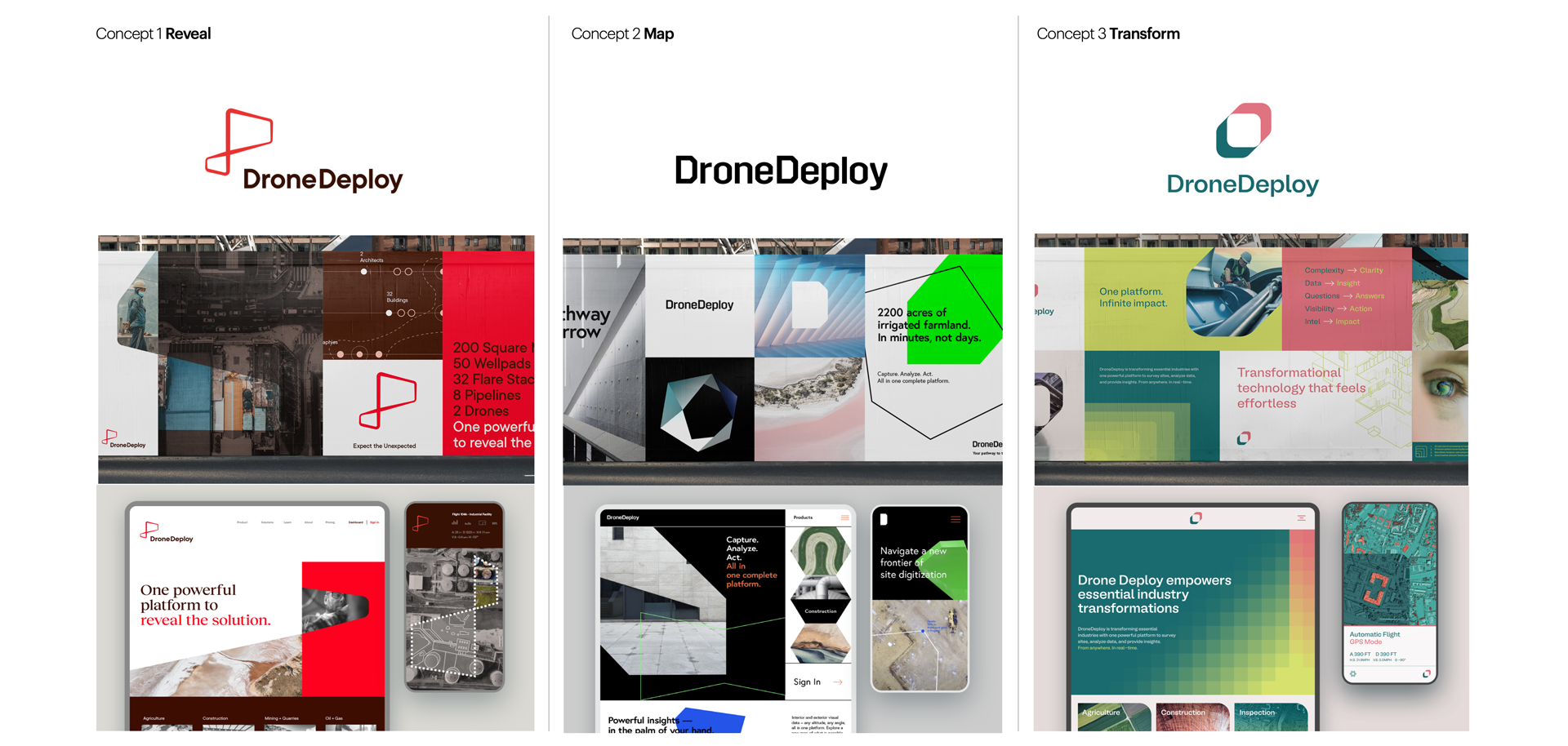
Task: Click the large red Concept 1 logo mark
Action: (x=238, y=142)
